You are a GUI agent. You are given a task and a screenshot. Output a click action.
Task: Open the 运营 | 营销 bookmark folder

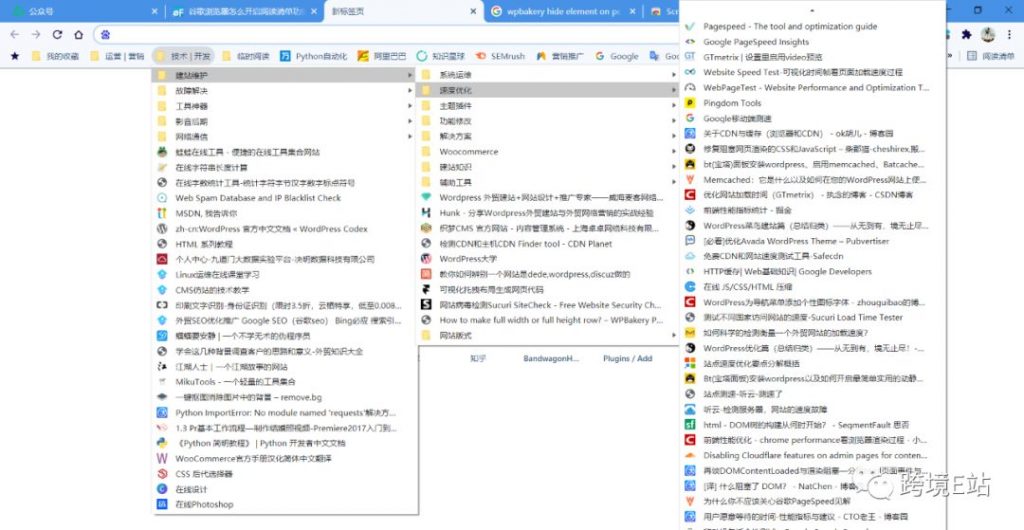point(118,56)
